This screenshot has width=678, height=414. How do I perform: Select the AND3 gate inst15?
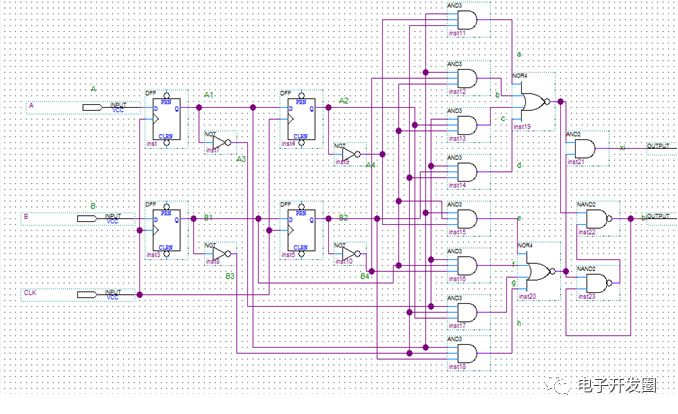click(x=467, y=219)
